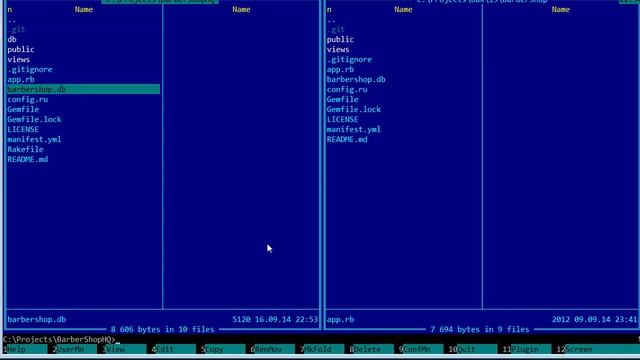Click the 9 ConfMn function key

click(x=420, y=349)
